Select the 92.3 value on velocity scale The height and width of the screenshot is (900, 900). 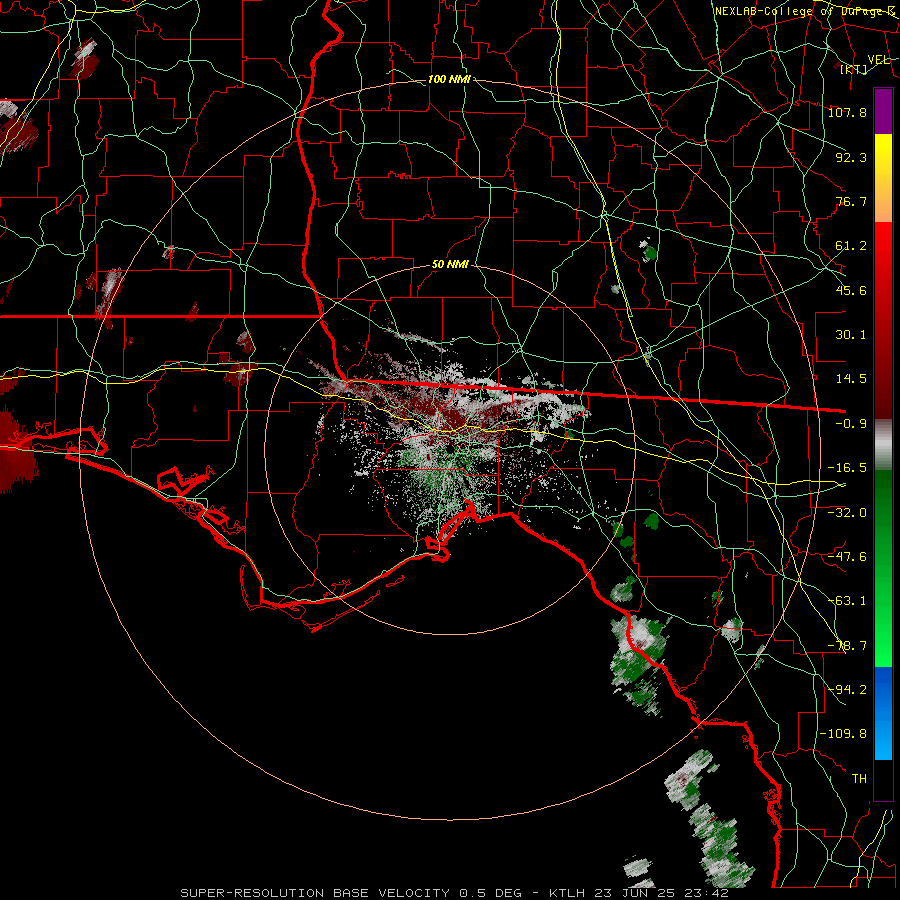(851, 157)
